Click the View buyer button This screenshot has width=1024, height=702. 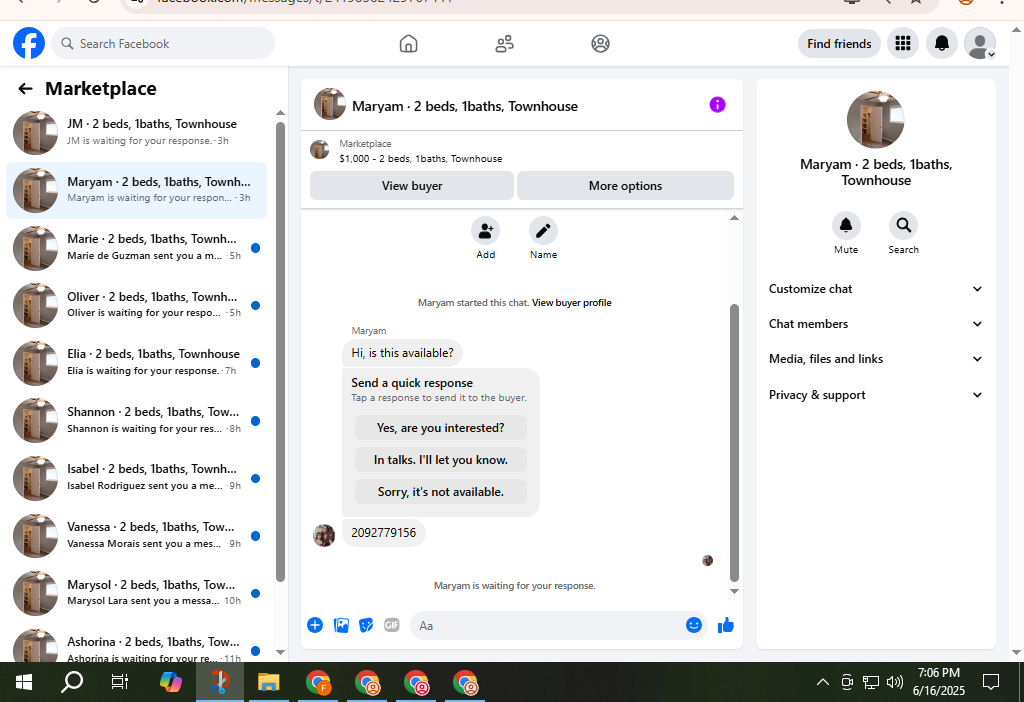411,185
